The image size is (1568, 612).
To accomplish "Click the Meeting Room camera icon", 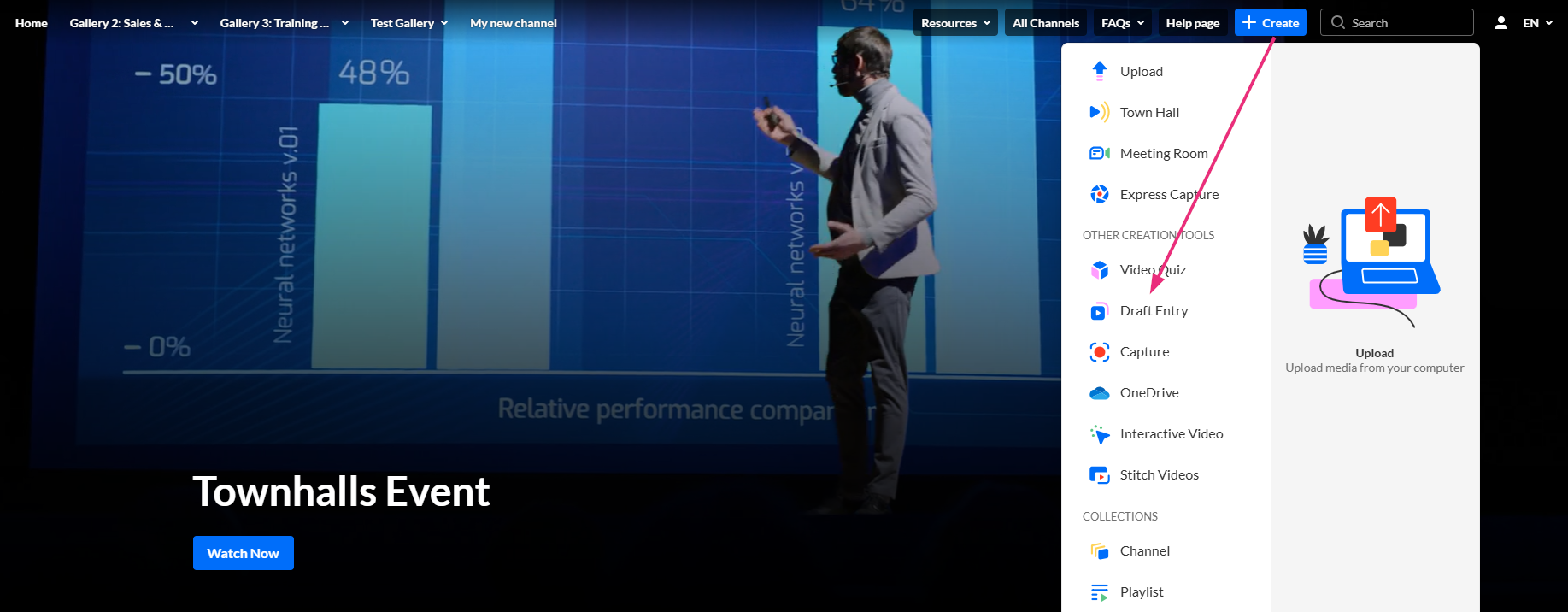I will point(1099,153).
